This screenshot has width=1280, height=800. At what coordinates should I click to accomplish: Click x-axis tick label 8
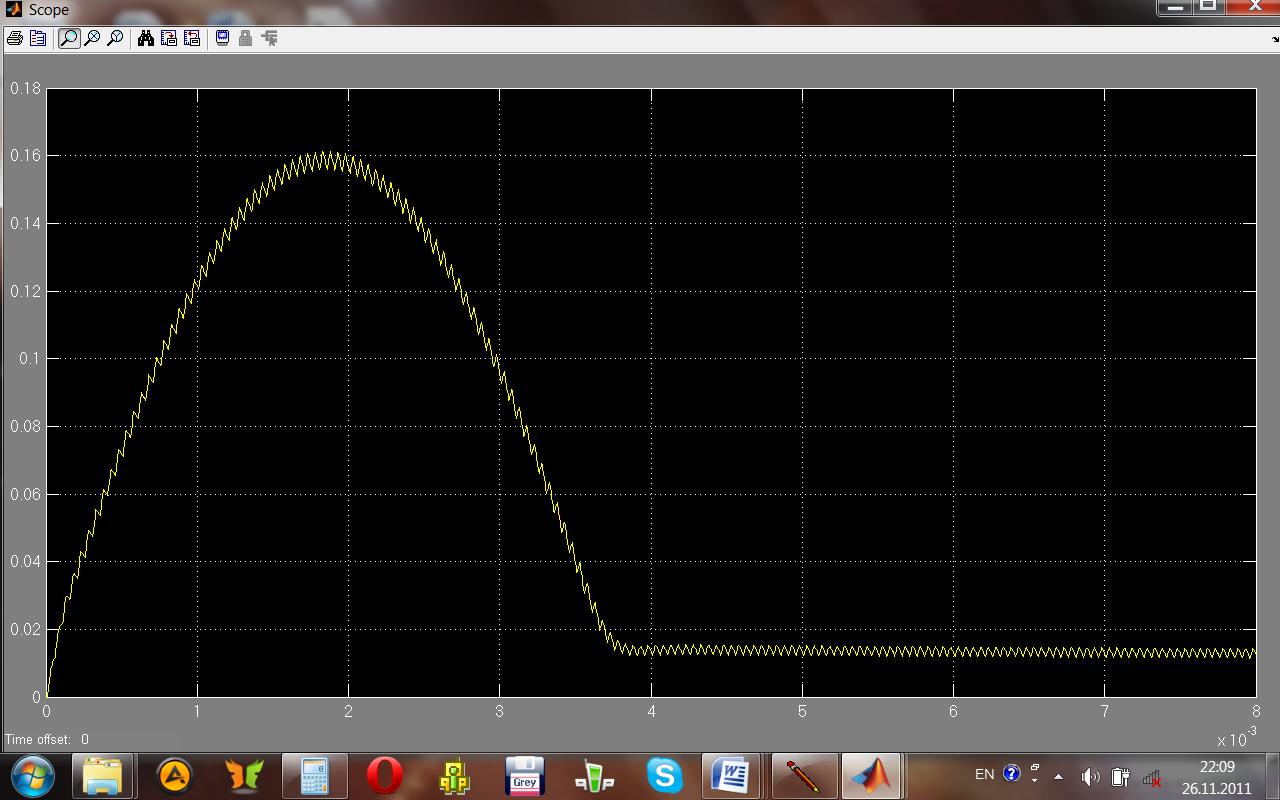(x=1256, y=711)
